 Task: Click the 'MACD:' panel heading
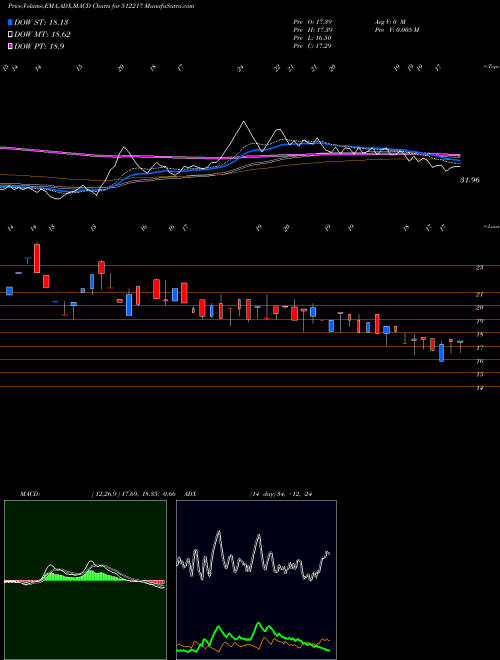pyautogui.click(x=29, y=494)
